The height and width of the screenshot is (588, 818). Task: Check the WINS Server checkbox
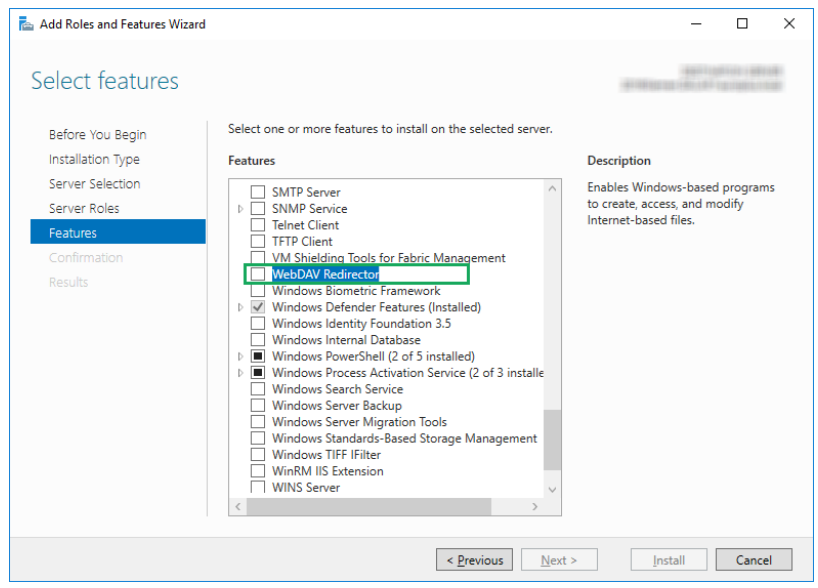pos(258,488)
